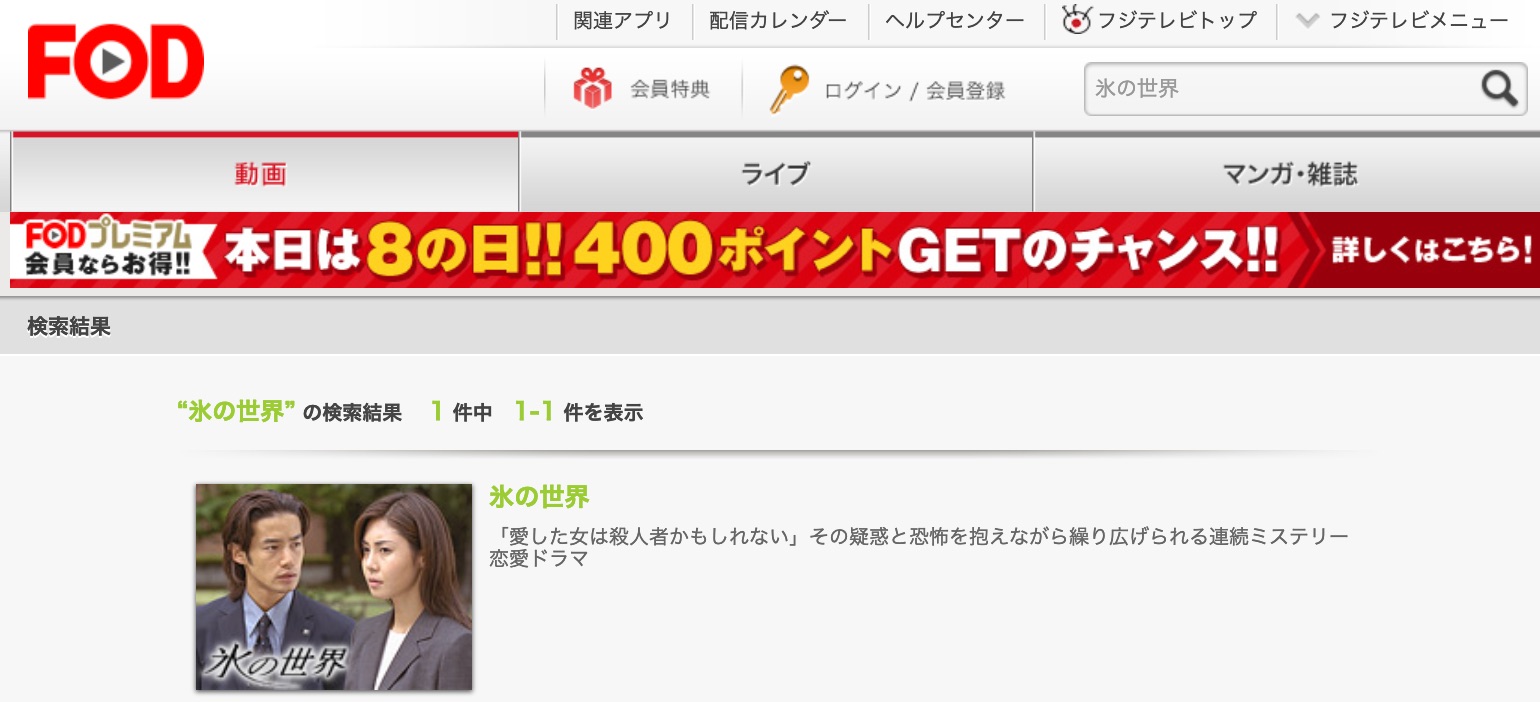The image size is (1540, 702).
Task: Expand the フジテレビメニュー chevron arrow
Action: [x=1306, y=20]
